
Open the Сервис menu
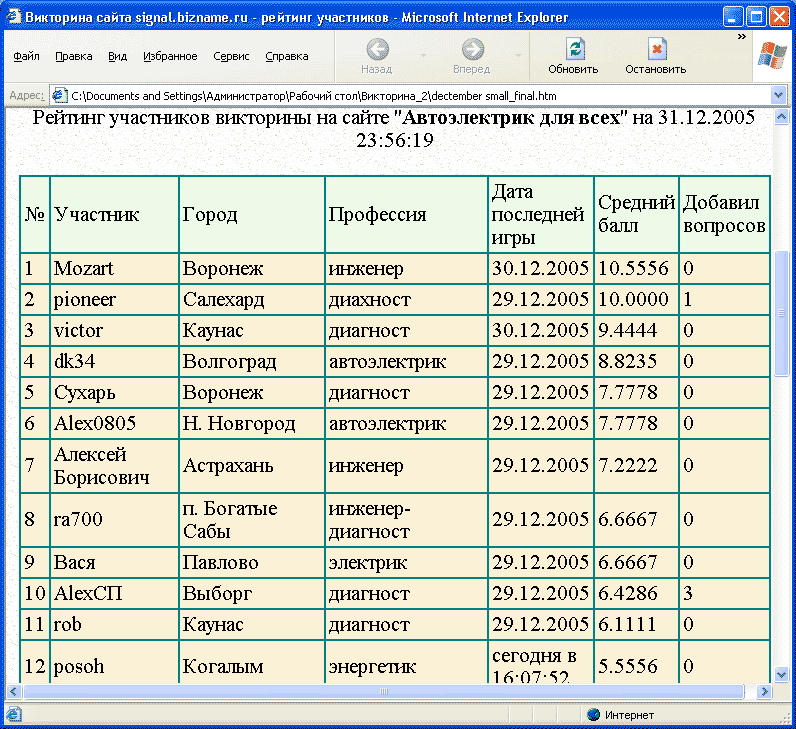click(231, 56)
